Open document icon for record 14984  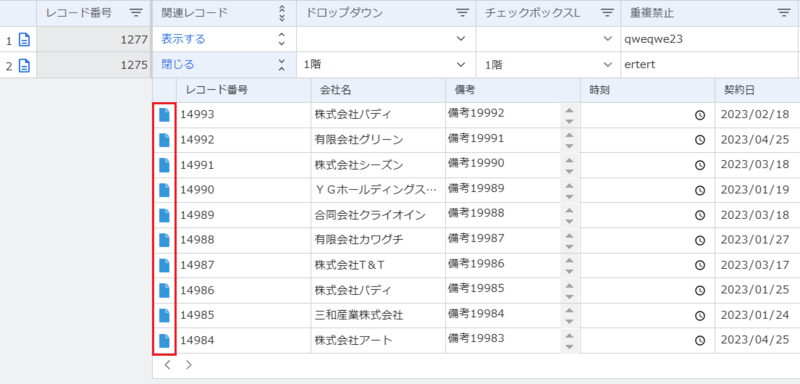pyautogui.click(x=164, y=341)
